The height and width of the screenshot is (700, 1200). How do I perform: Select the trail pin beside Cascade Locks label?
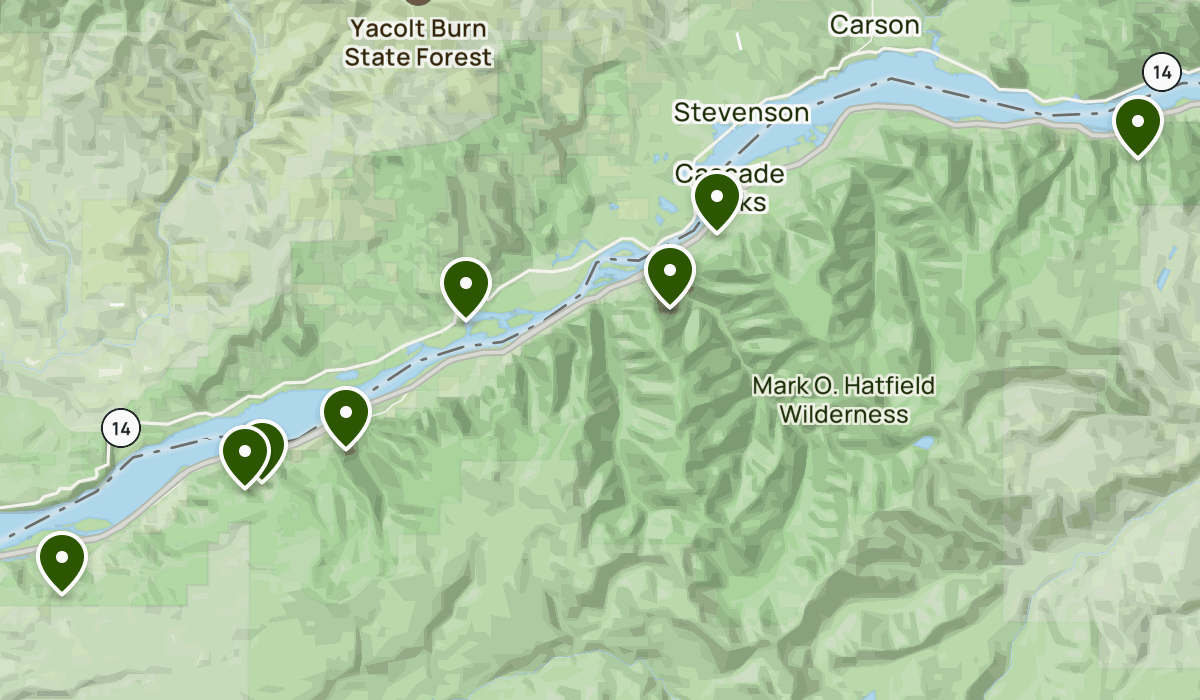click(x=717, y=200)
